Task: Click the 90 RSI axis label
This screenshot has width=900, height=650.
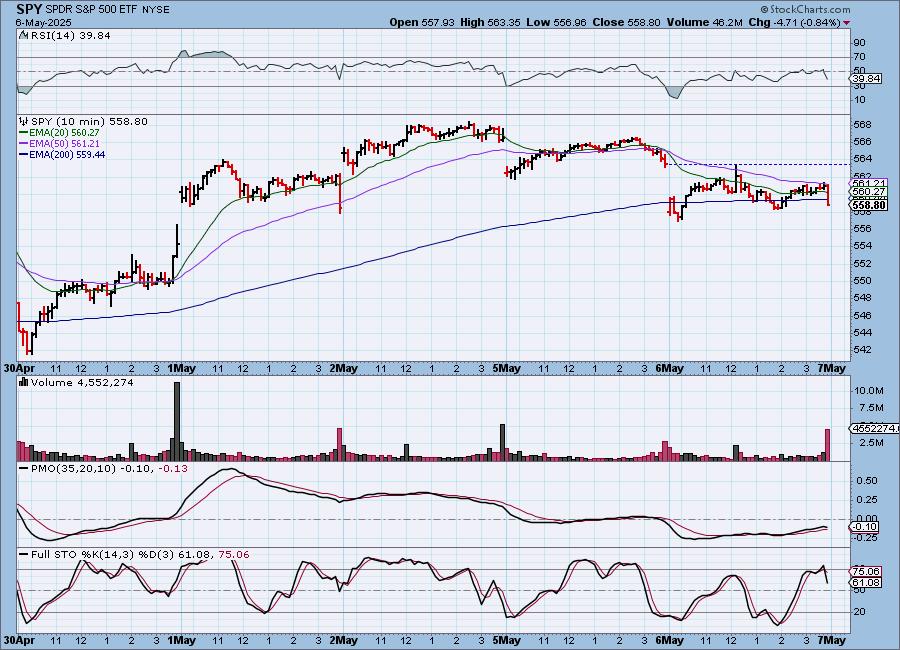Action: pos(859,42)
